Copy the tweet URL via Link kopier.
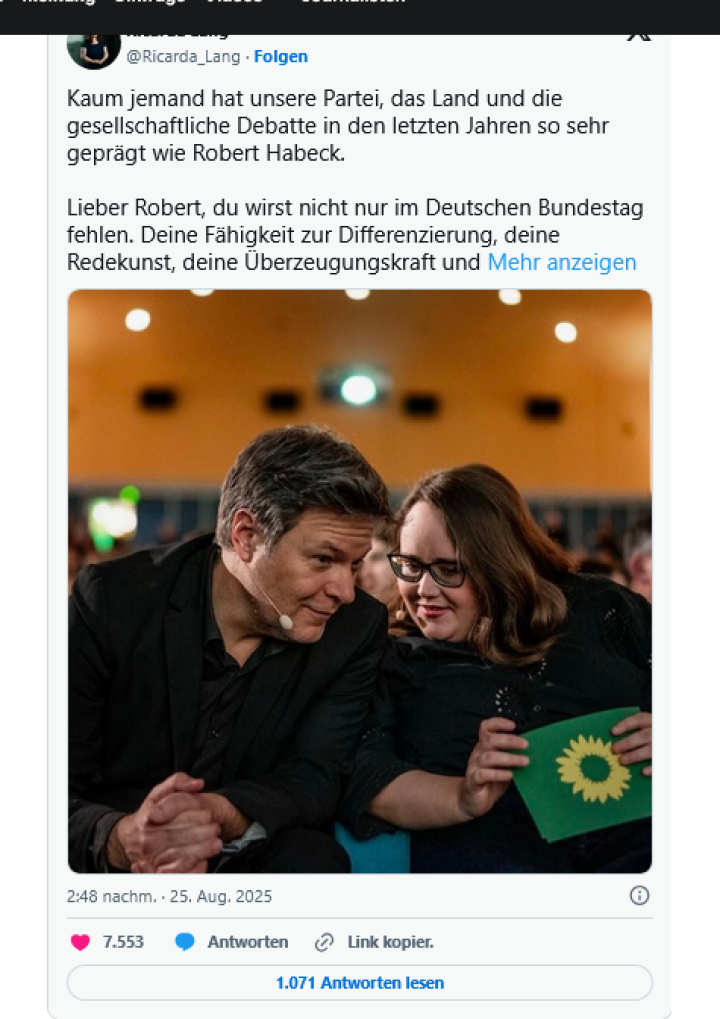The height and width of the screenshot is (1019, 720). pyautogui.click(x=391, y=942)
